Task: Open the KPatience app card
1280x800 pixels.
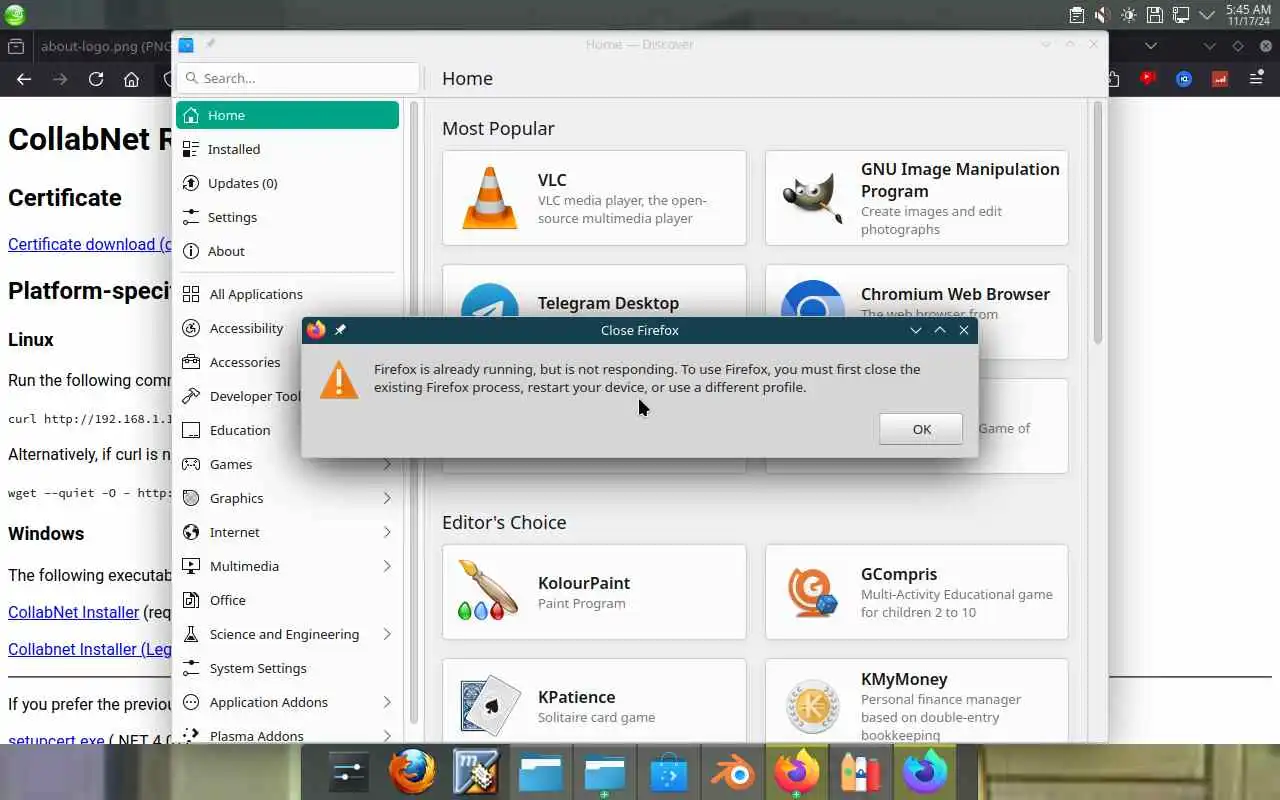Action: coord(594,700)
